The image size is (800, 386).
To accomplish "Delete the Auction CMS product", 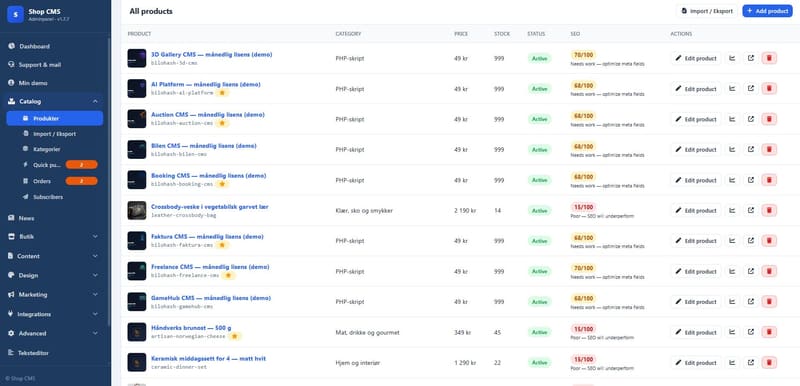I will [769, 119].
